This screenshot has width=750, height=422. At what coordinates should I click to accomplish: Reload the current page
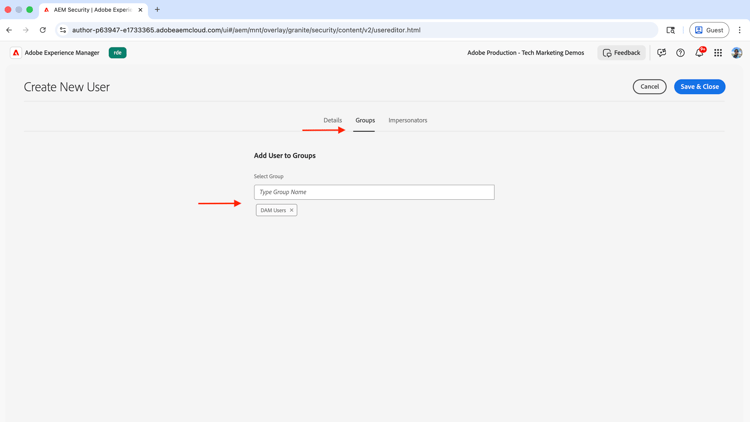tap(43, 30)
